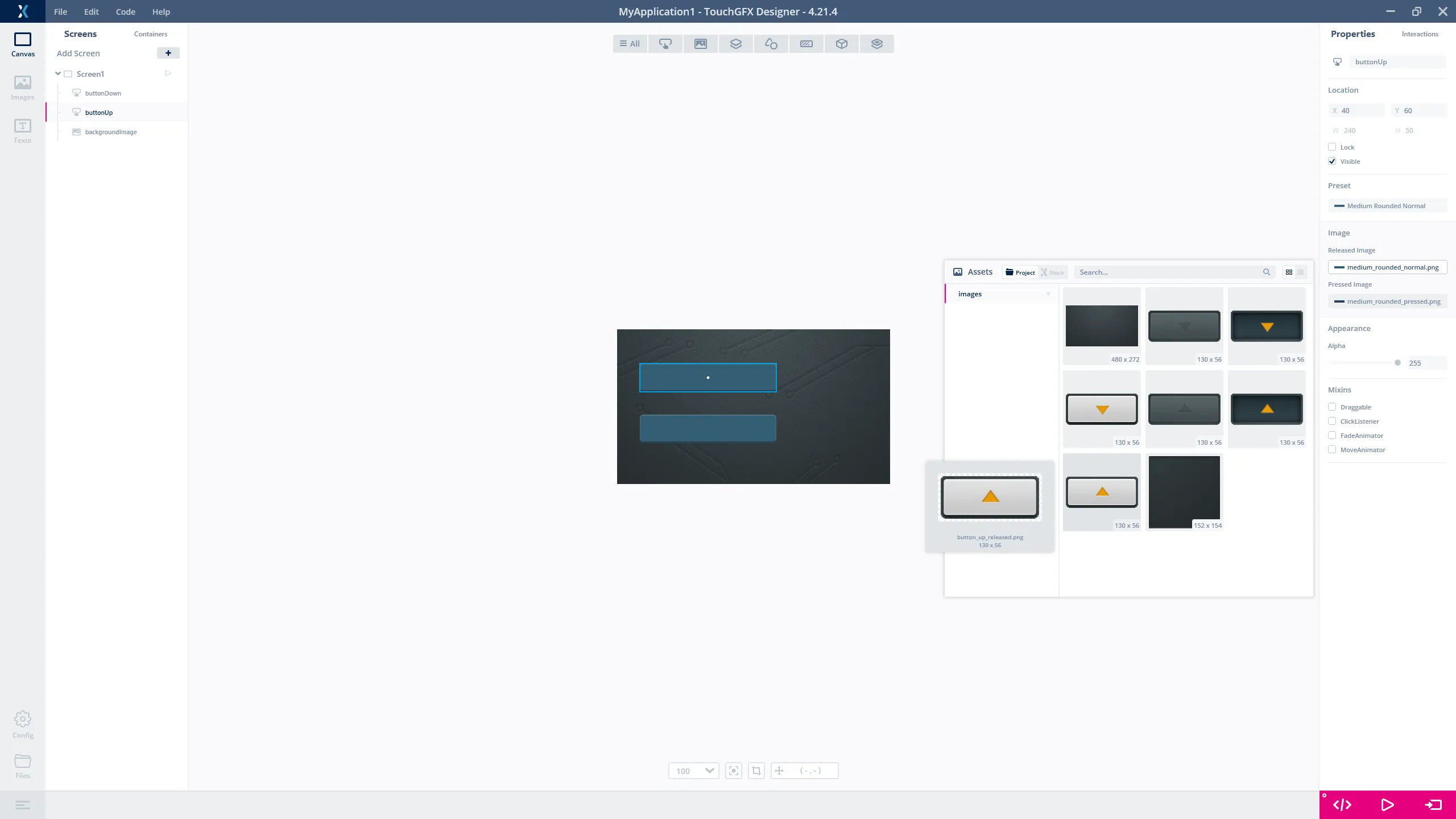1456x819 pixels.
Task: Open the Code menu
Action: pos(125,11)
